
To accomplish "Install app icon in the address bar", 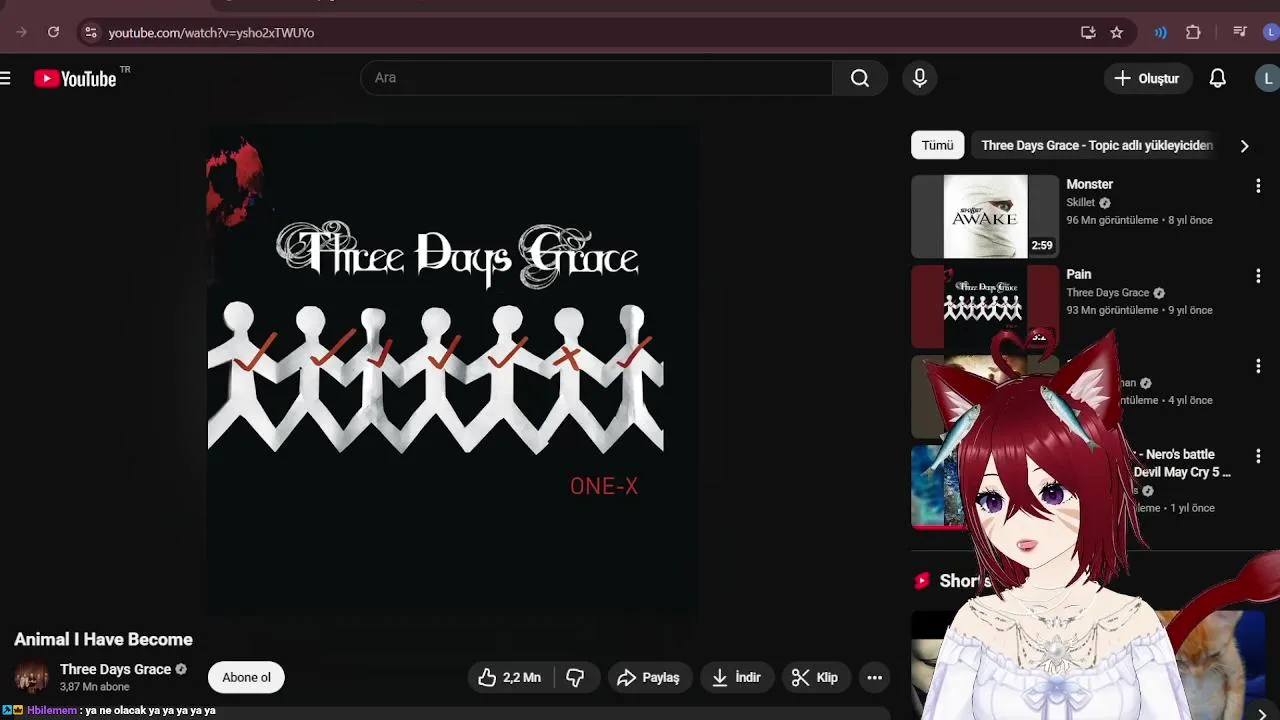I will pyautogui.click(x=1088, y=32).
